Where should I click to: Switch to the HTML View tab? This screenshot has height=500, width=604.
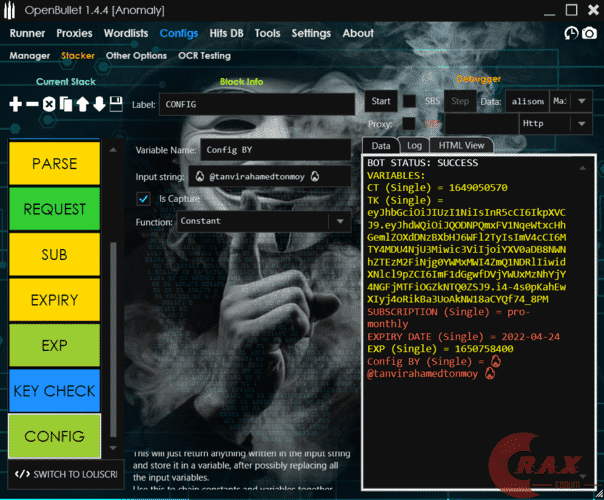click(x=461, y=145)
